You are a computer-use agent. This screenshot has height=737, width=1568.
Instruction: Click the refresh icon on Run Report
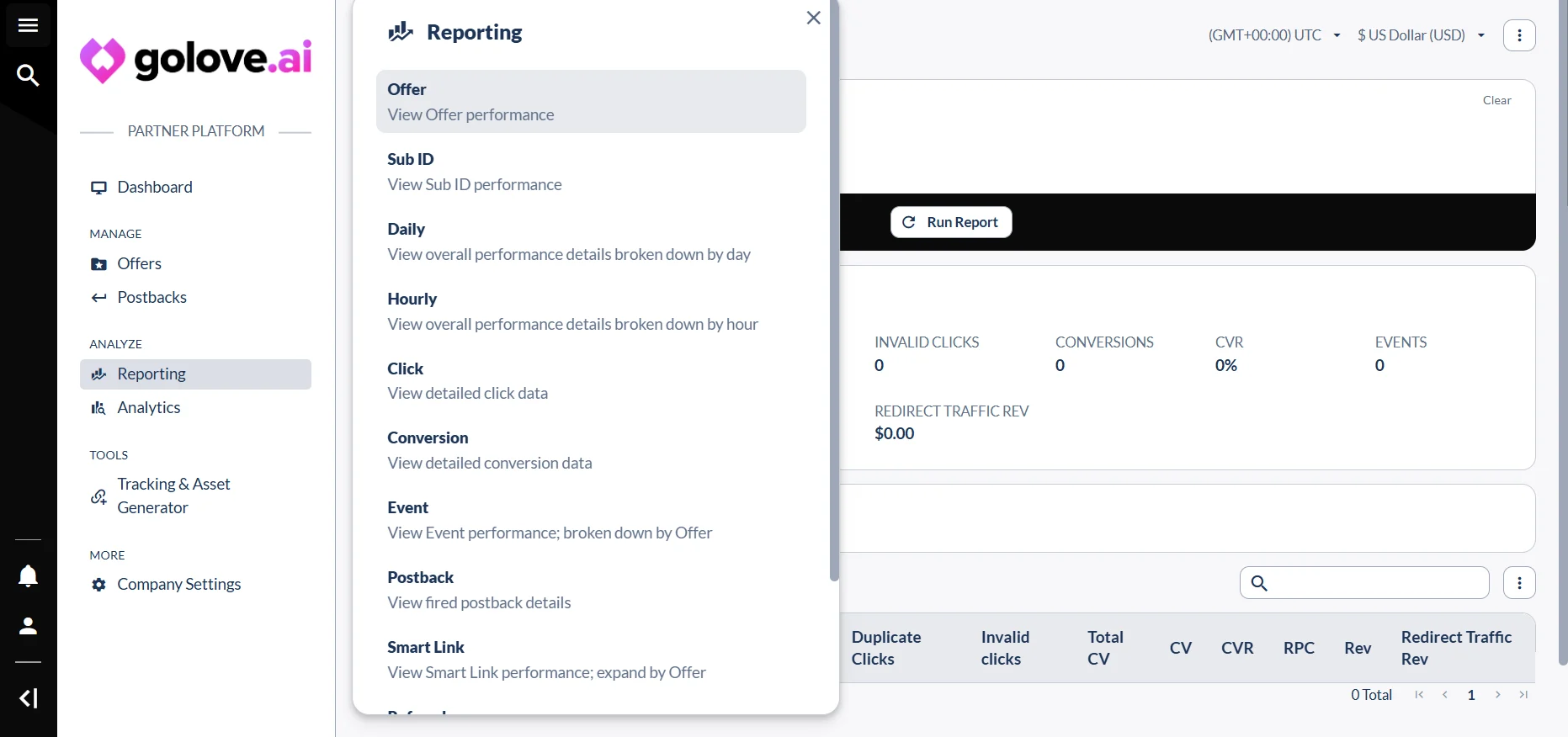pos(909,222)
